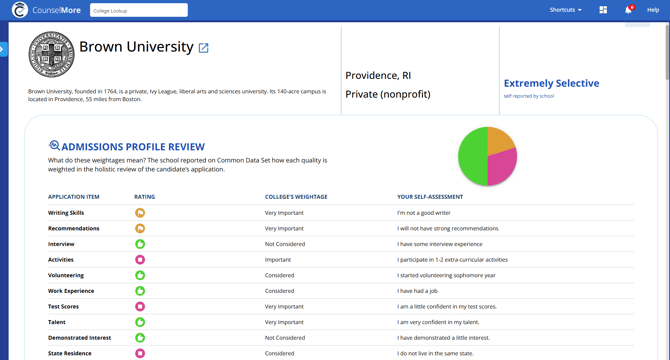Click the State Residence rating icon

pos(140,353)
